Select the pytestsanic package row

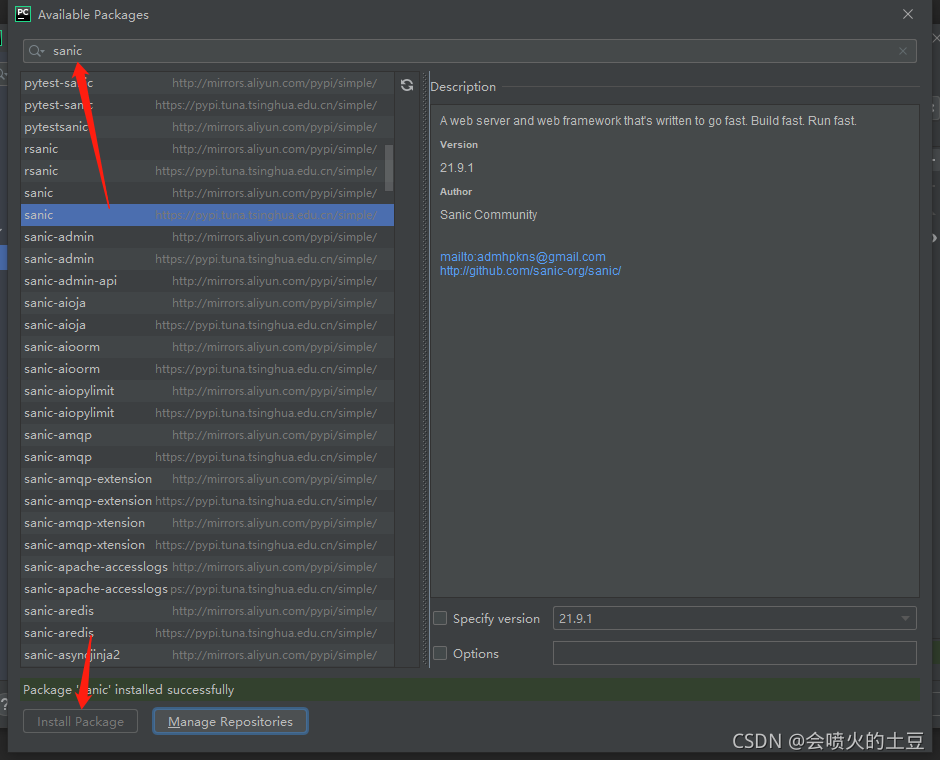tap(207, 127)
